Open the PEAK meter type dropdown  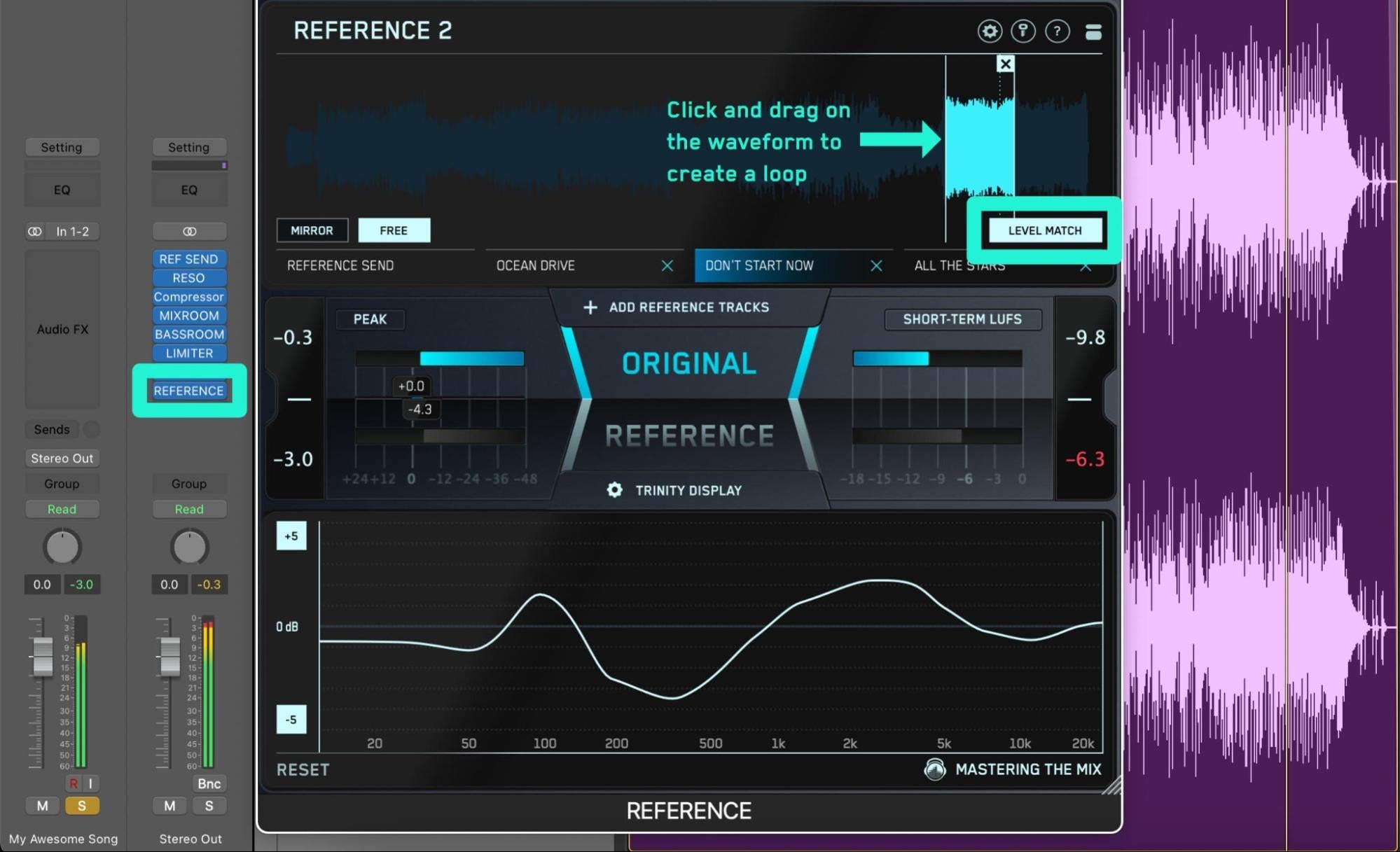[x=370, y=319]
